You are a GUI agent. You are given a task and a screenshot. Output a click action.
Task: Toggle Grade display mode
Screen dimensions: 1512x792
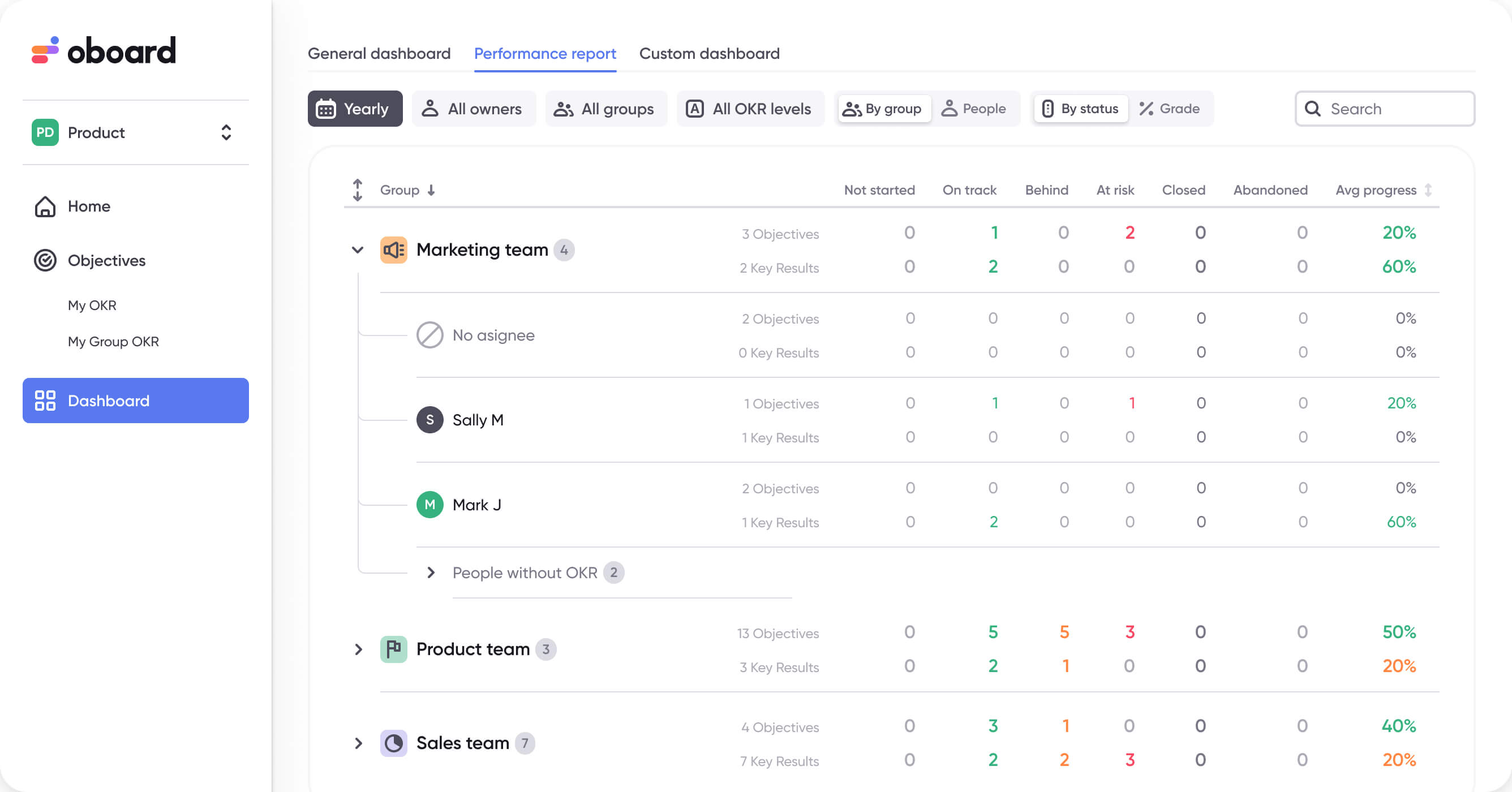tap(1170, 109)
